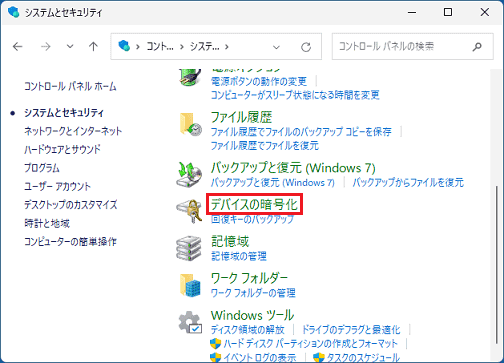Click the magnifier search icon
504x363 pixels.
pyautogui.click(x=477, y=47)
